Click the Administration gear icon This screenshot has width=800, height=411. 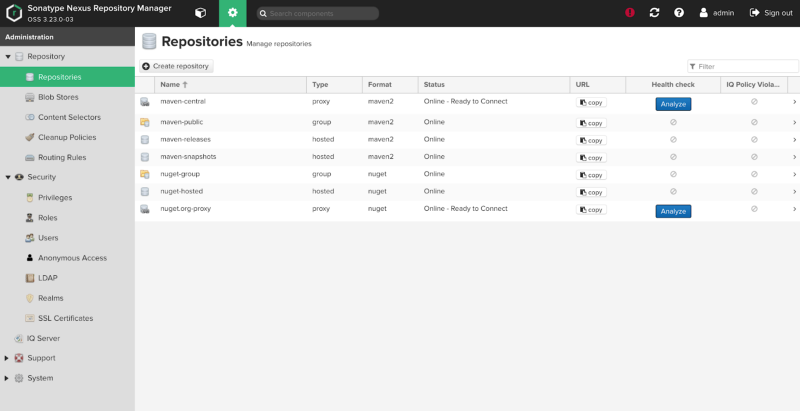(x=232, y=13)
